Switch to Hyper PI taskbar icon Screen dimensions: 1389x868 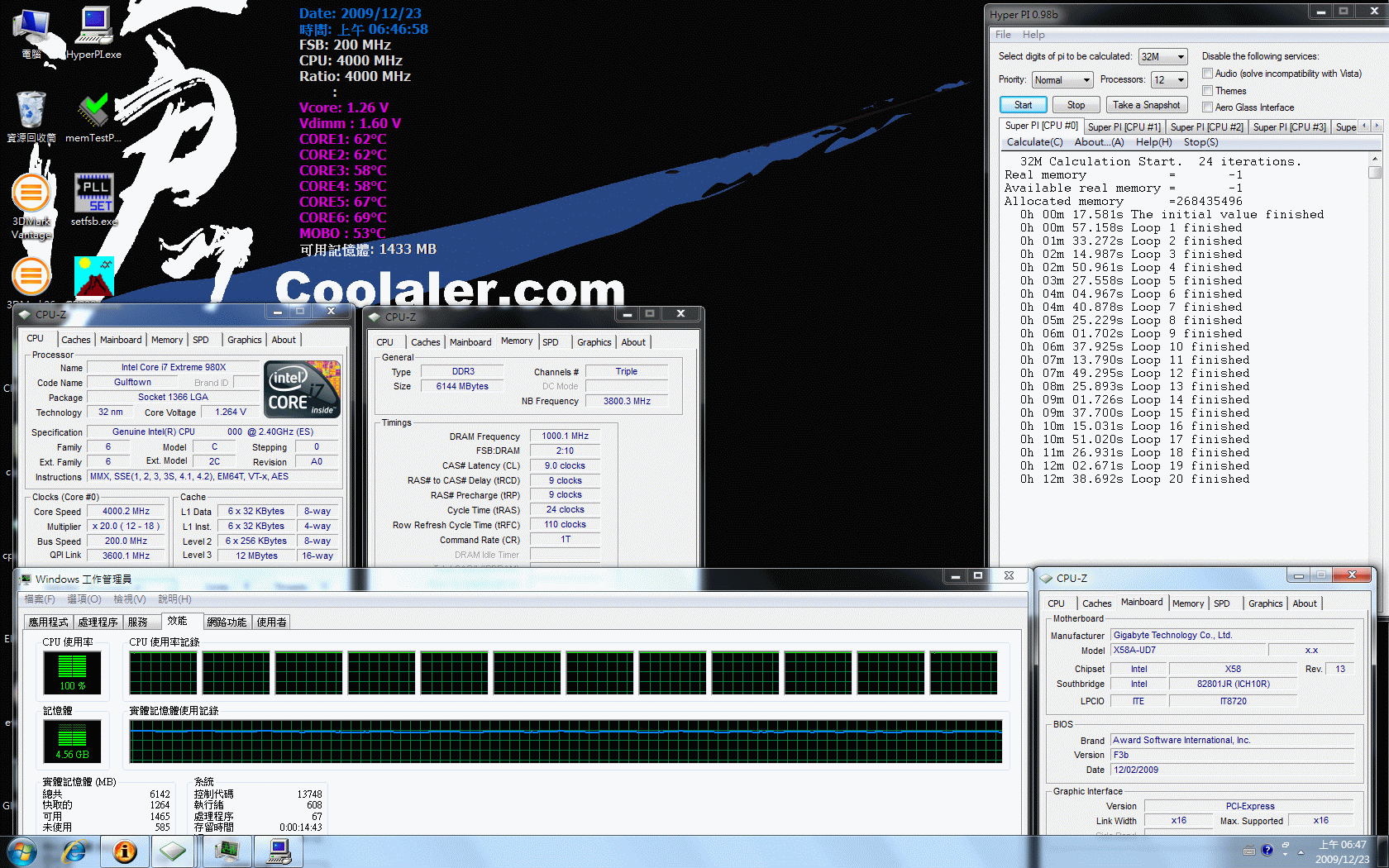pyautogui.click(x=279, y=851)
